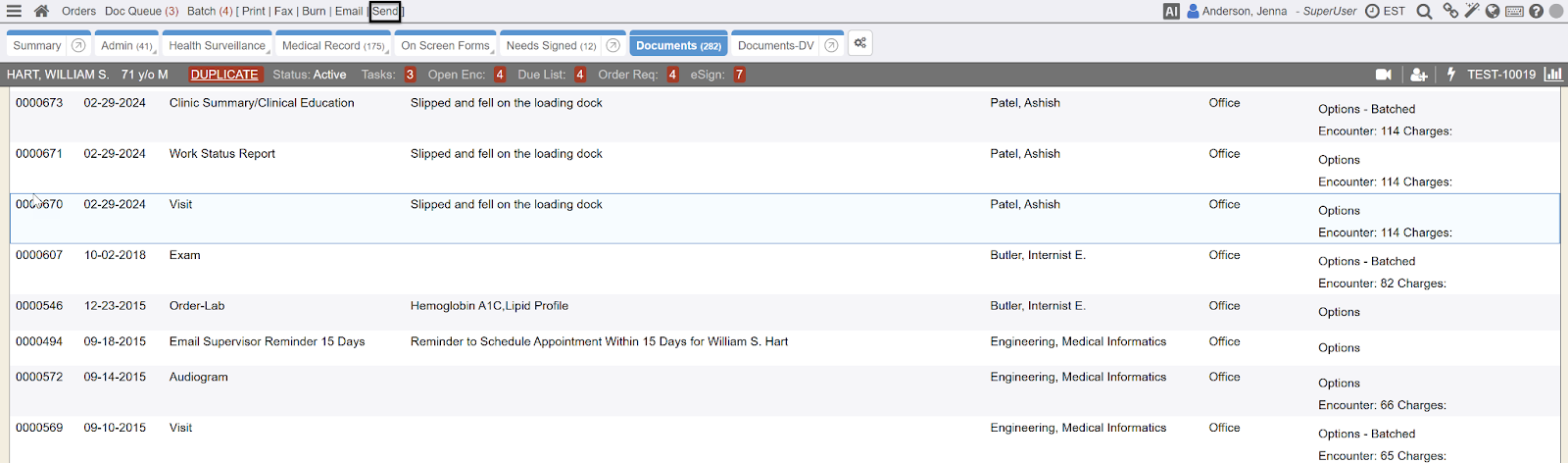The width and height of the screenshot is (1568, 463).
Task: Open the hamburger main menu
Action: [x=14, y=12]
